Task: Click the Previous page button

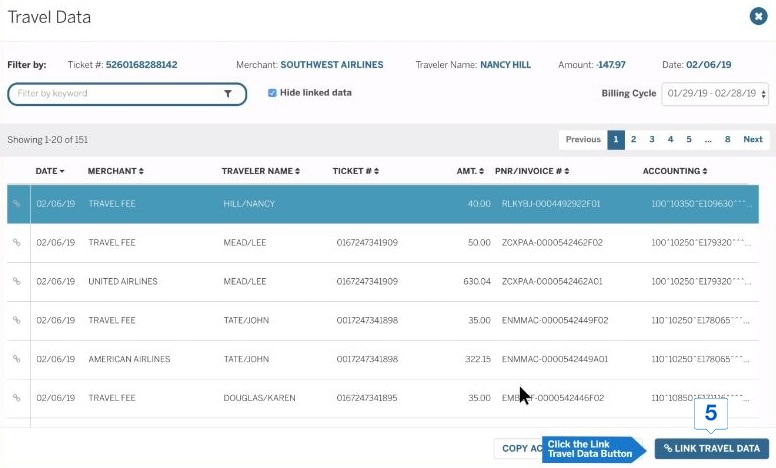Action: point(583,140)
